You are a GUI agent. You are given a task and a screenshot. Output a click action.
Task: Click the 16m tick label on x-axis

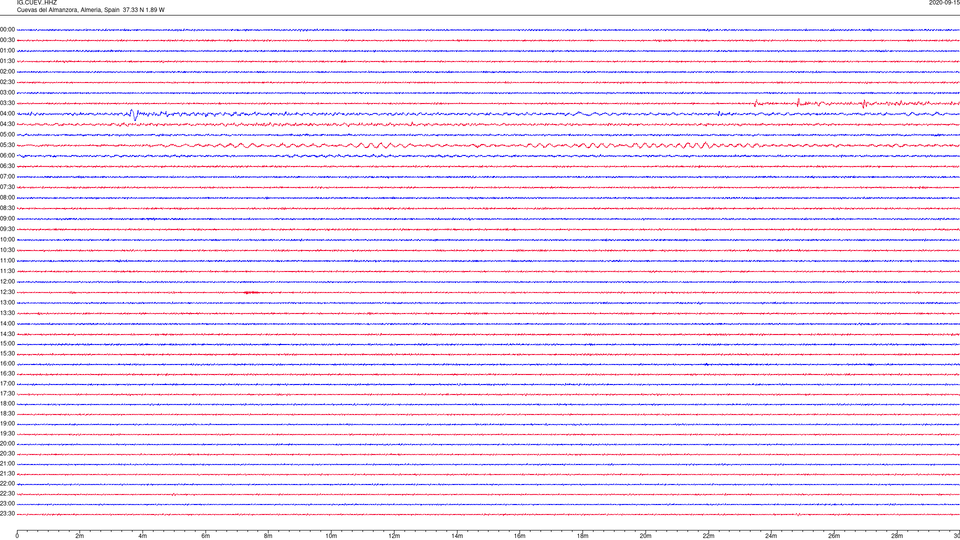[520, 536]
